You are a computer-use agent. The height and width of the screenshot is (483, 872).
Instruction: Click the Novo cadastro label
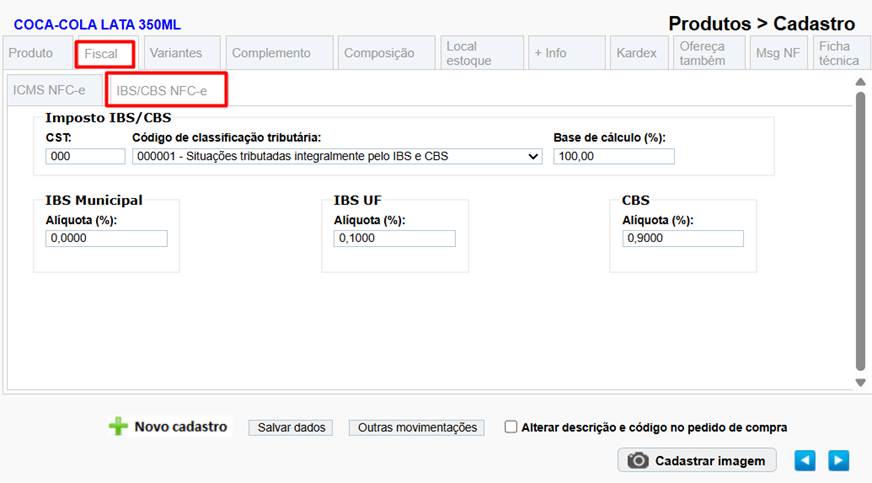(181, 426)
